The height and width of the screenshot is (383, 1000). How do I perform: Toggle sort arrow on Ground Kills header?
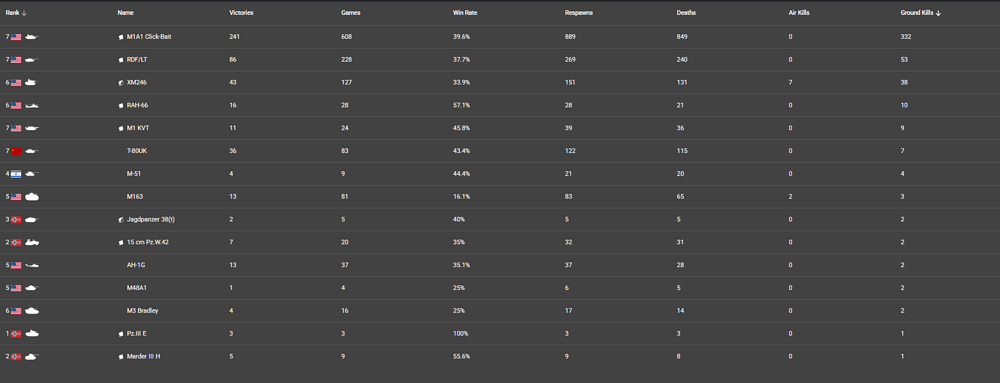click(x=938, y=13)
